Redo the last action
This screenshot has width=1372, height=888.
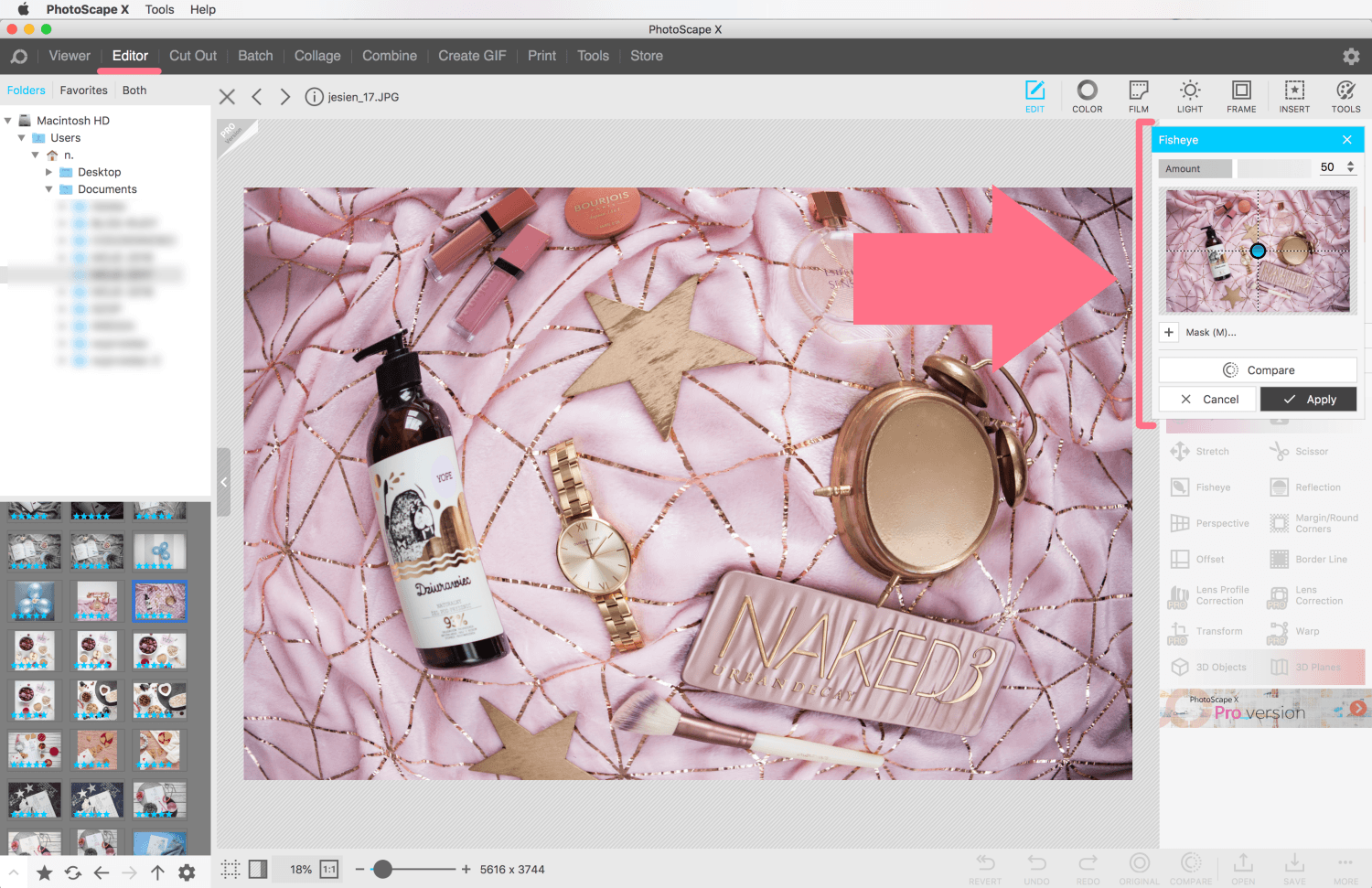(x=1088, y=869)
